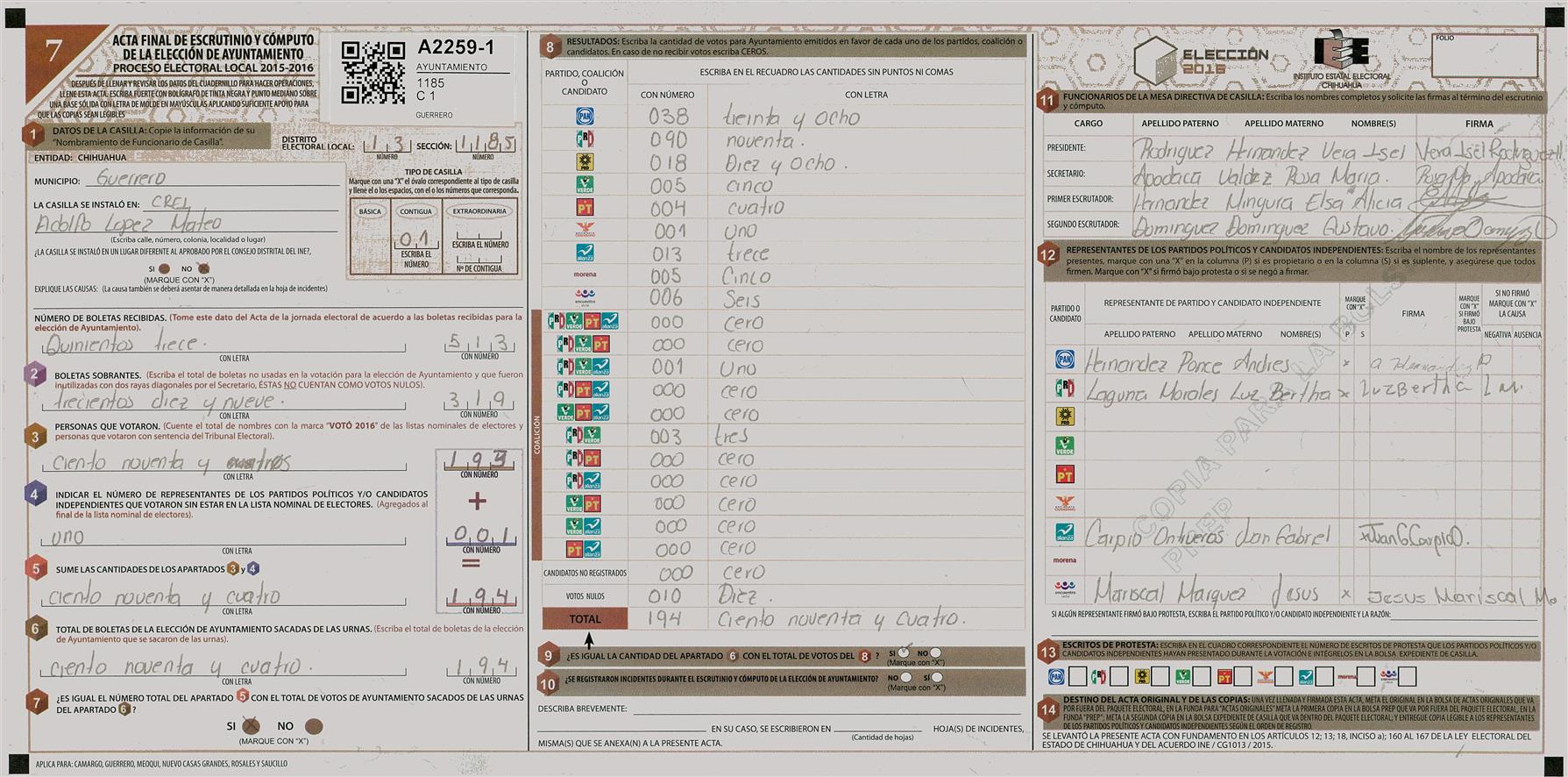
Task: Click the Elección 2016 cube logo
Action: pos(1156,61)
